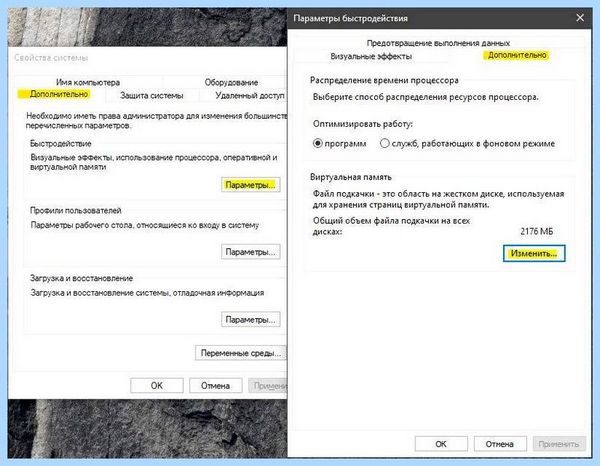Image resolution: width=600 pixels, height=466 pixels.
Task: Open Имя компьютера tab in System Properties
Action: [88, 82]
